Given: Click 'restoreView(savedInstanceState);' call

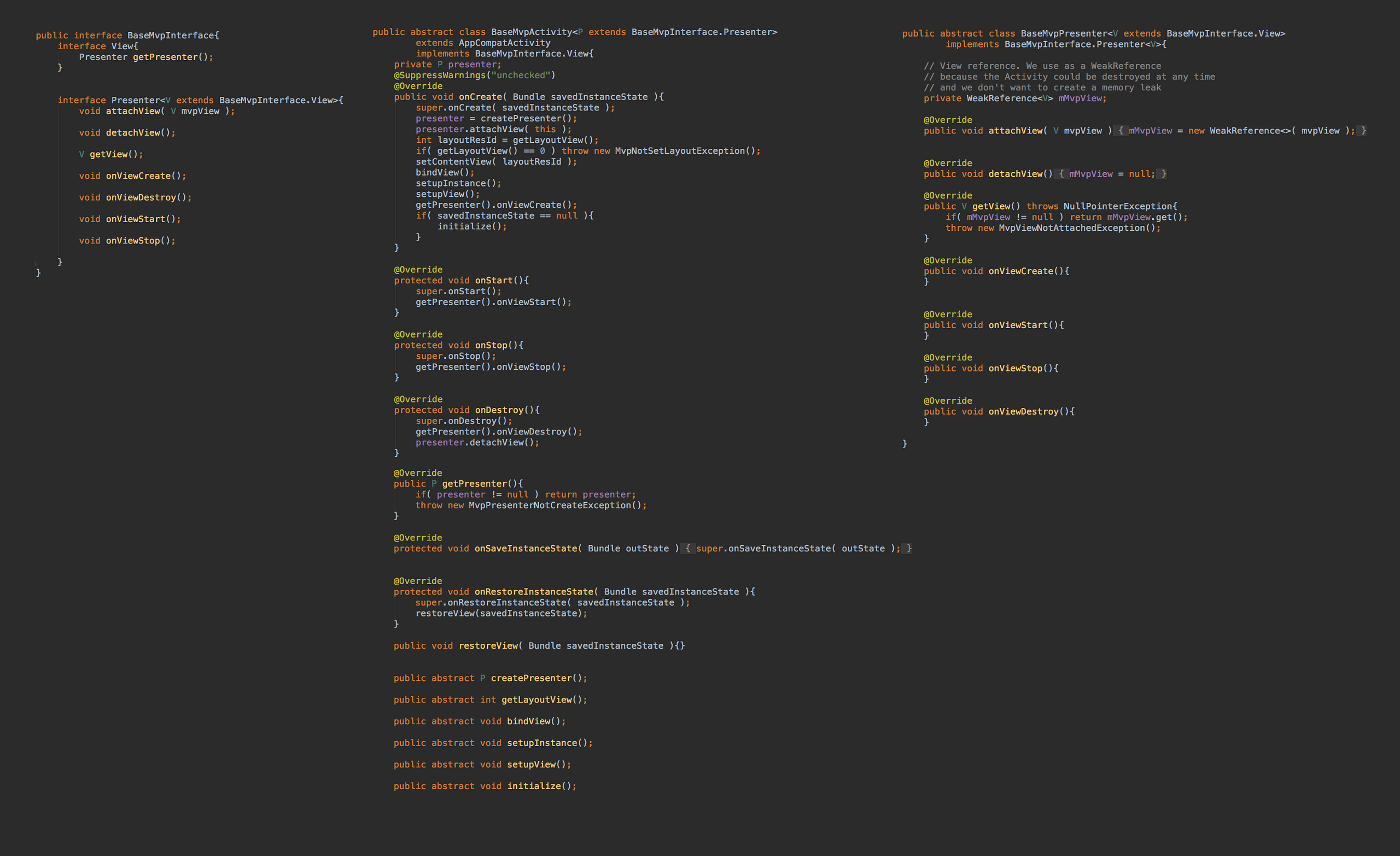Looking at the screenshot, I should pyautogui.click(x=501, y=613).
